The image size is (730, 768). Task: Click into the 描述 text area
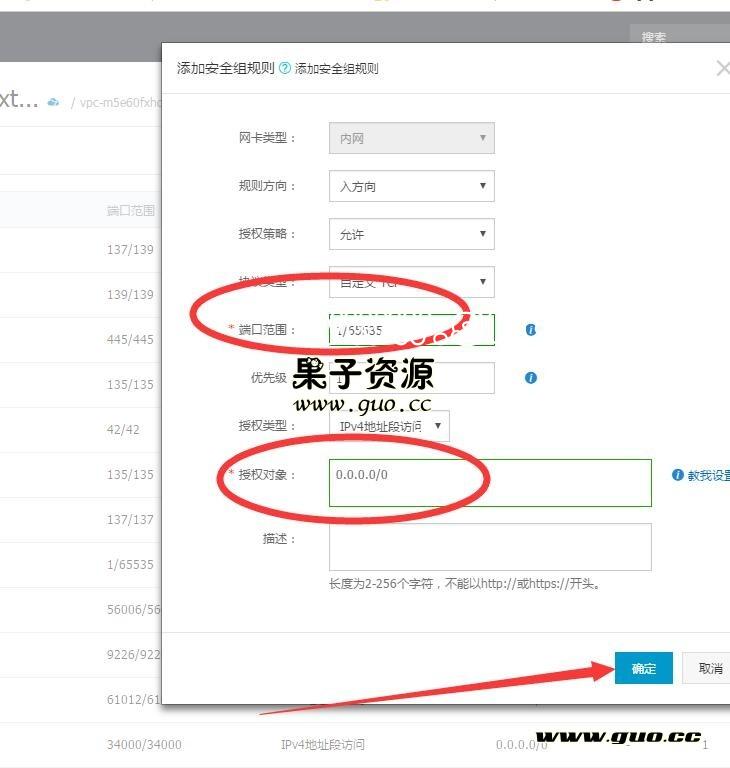490,547
